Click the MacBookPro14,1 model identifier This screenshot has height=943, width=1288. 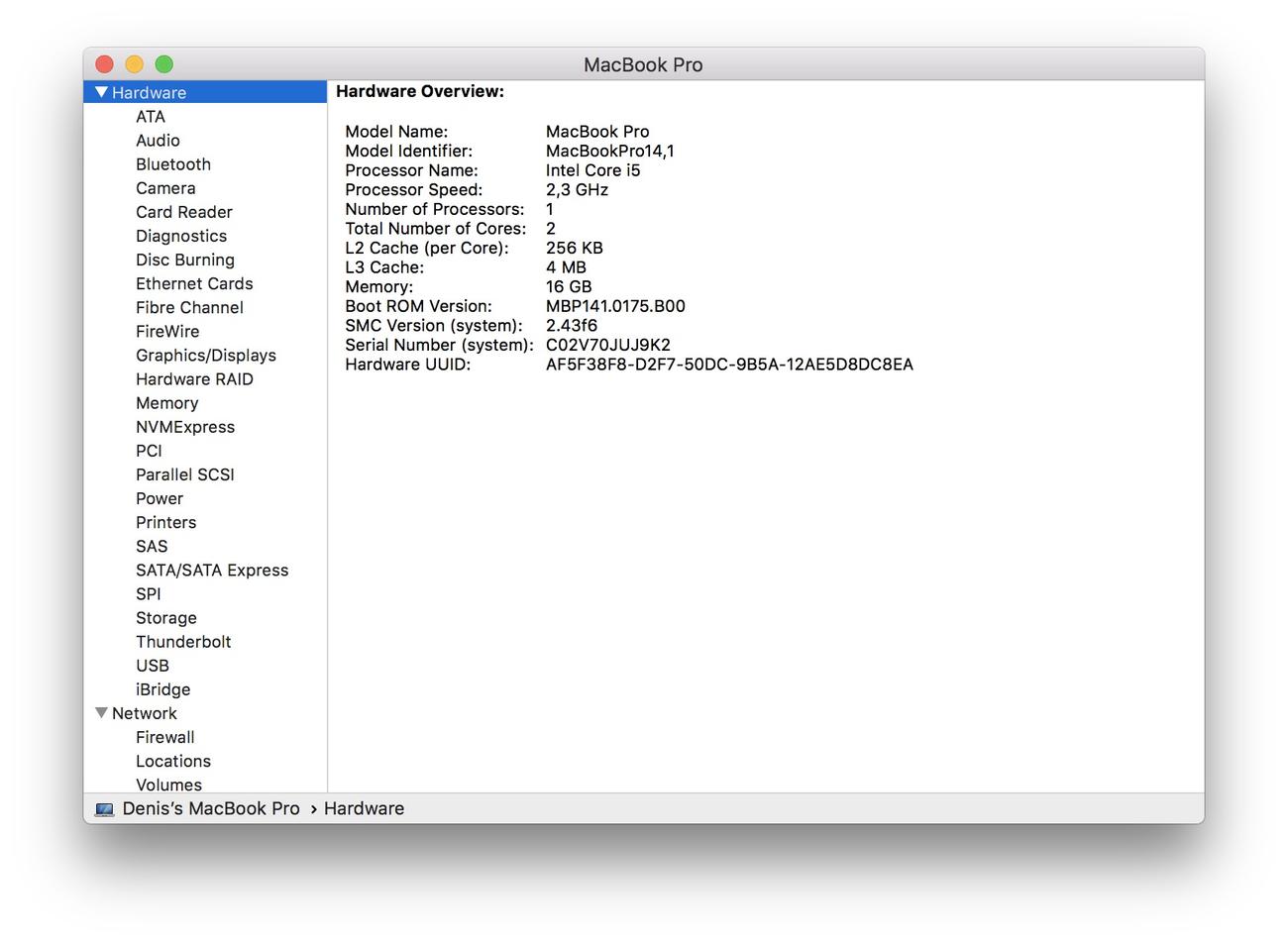point(610,151)
